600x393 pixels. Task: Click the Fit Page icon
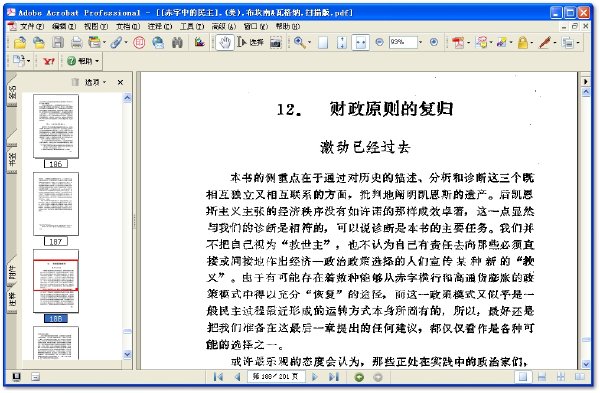pos(342,42)
